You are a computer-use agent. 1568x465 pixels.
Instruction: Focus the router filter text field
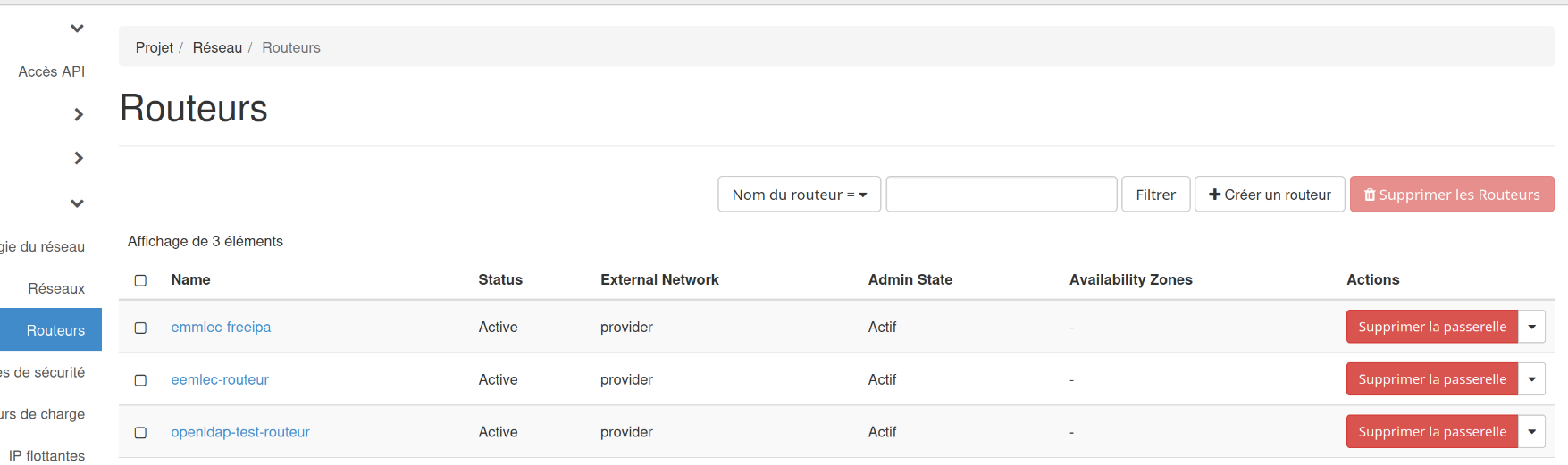[1001, 195]
